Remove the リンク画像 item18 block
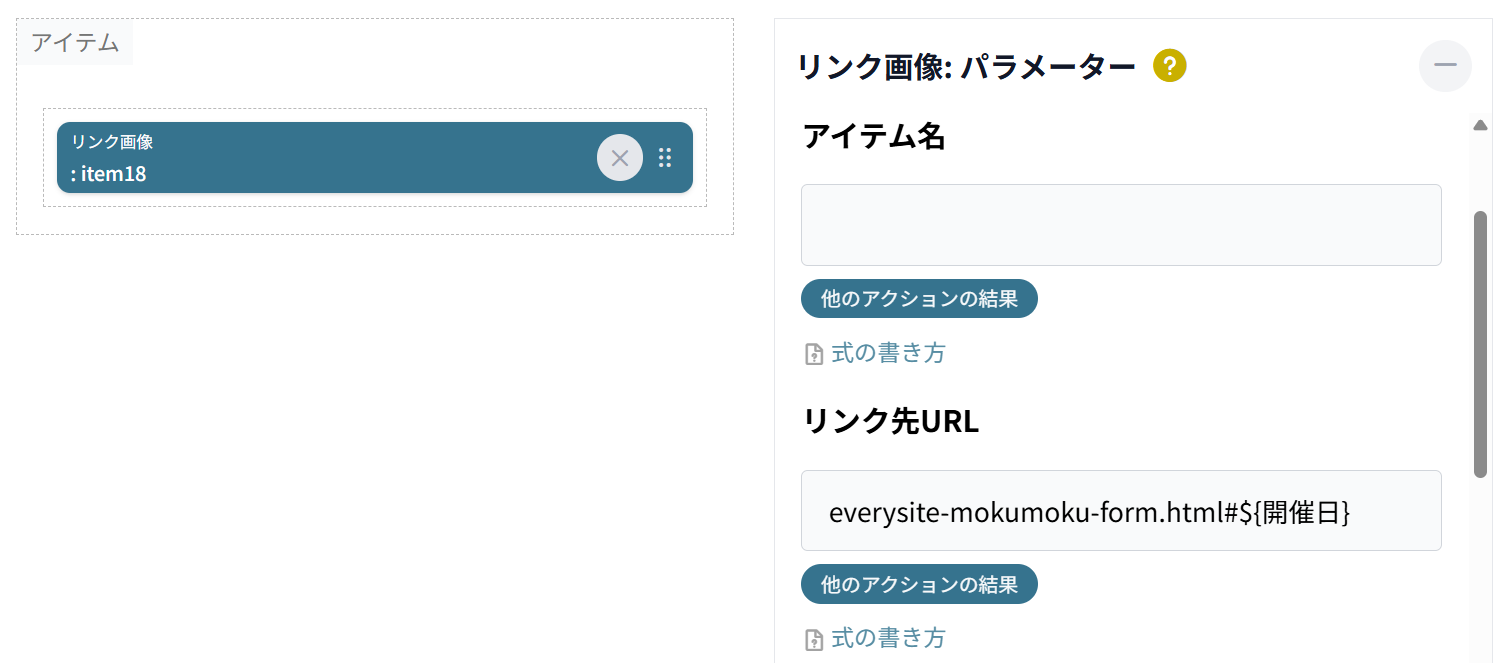This screenshot has width=1501, height=663. 620,158
